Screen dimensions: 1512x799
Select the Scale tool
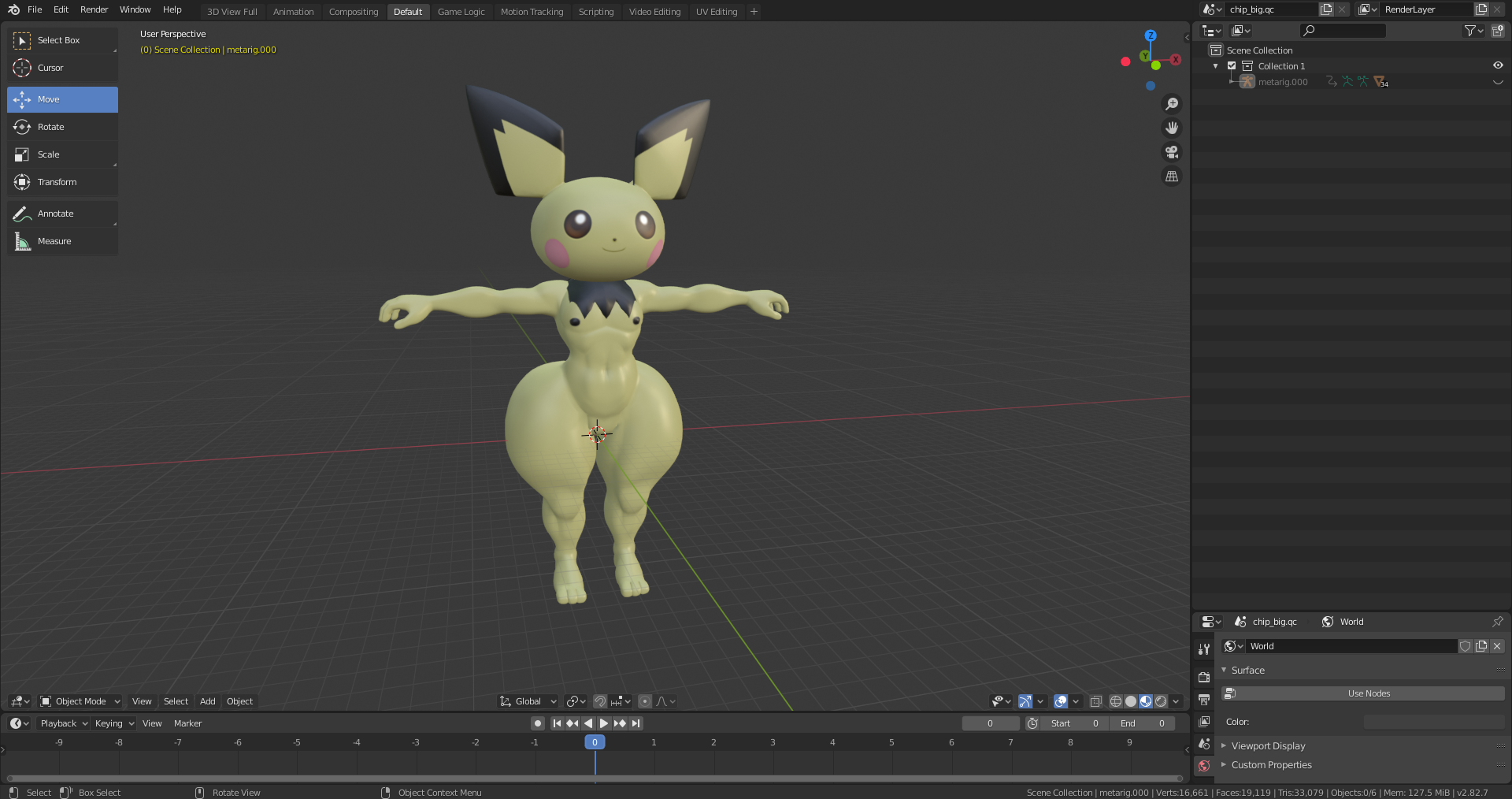coord(62,154)
